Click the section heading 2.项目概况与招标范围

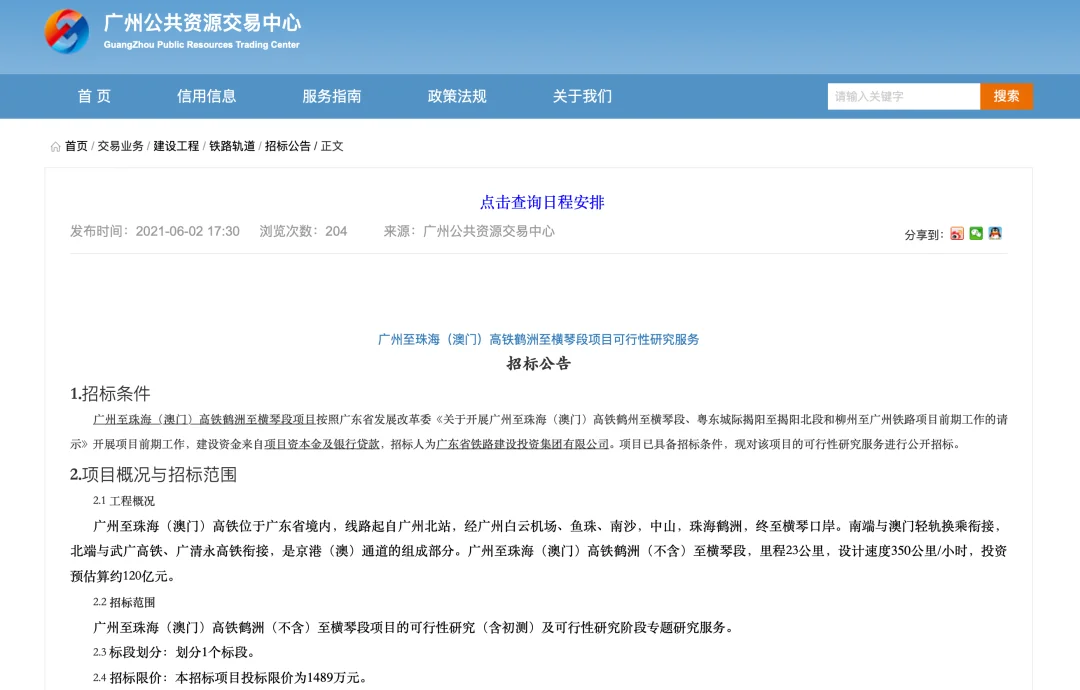pos(154,474)
